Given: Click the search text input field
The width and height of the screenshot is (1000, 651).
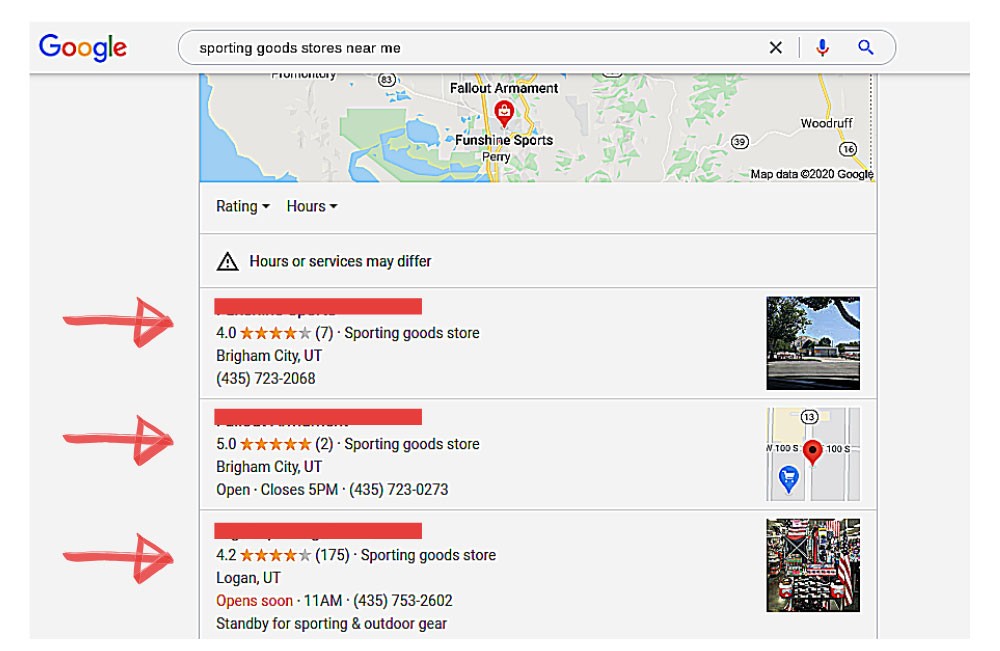Looking at the screenshot, I should pyautogui.click(x=470, y=47).
